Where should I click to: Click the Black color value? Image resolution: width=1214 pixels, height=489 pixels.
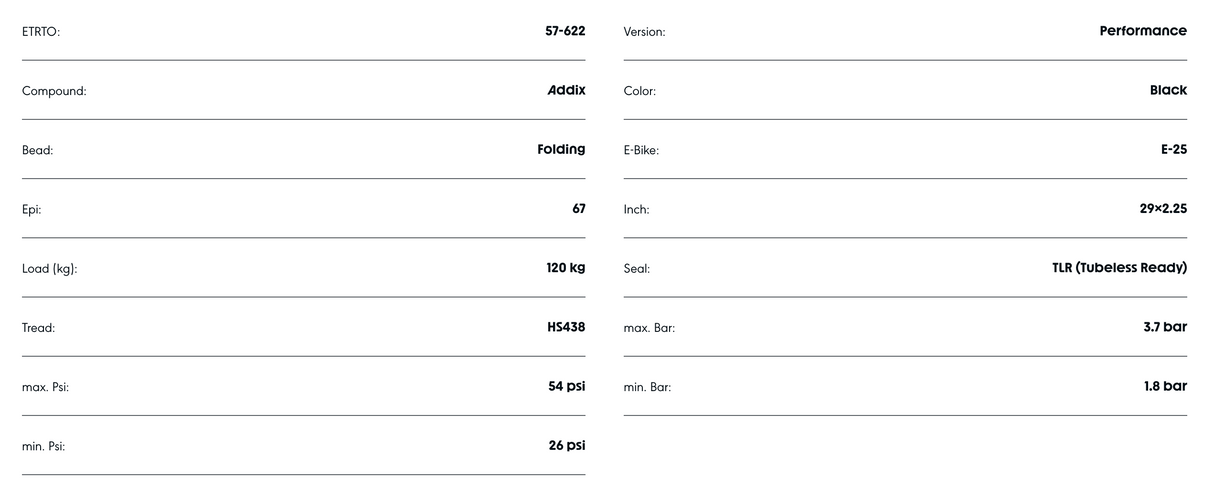tap(1168, 90)
